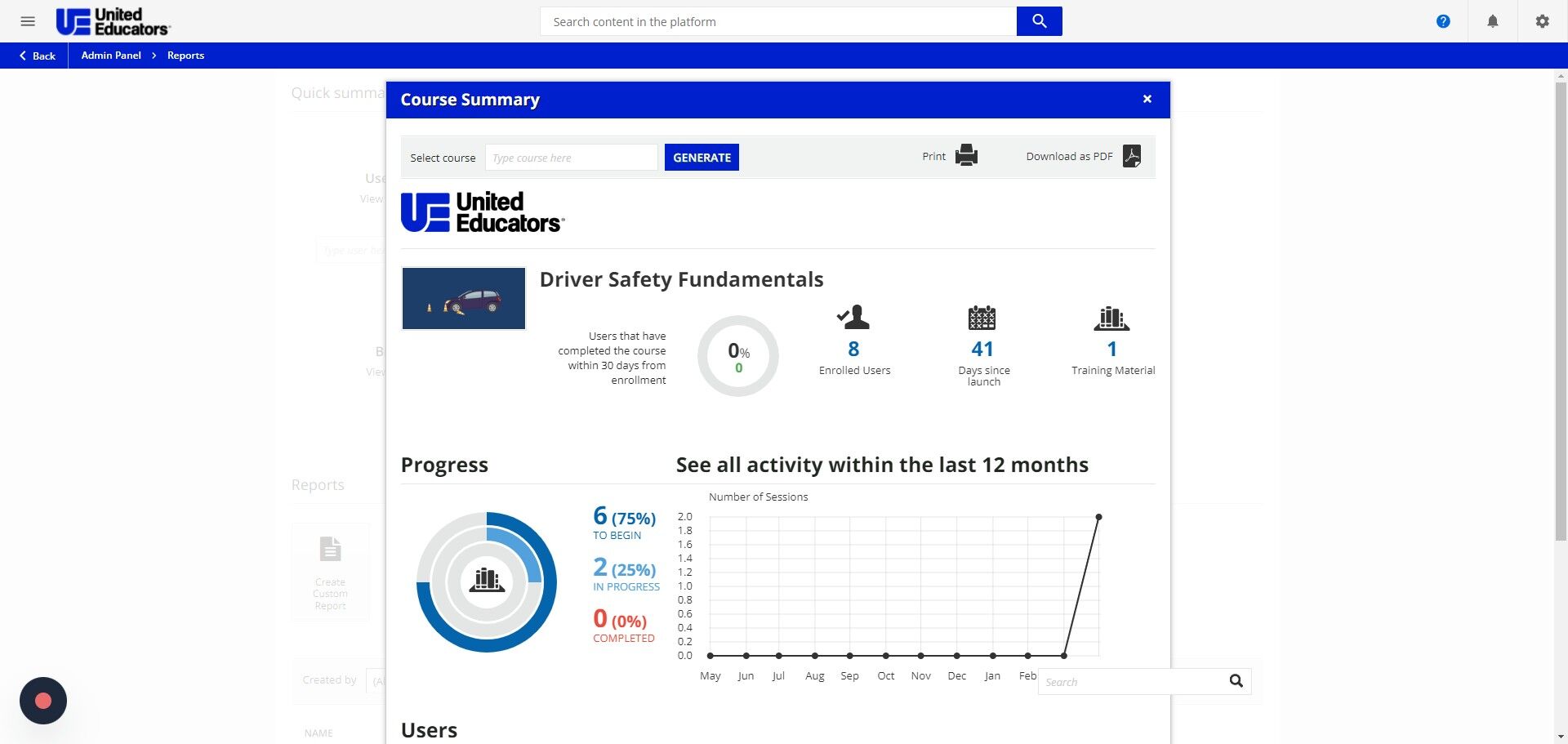Open the settings gear icon
This screenshot has height=744, width=1568.
1542,21
